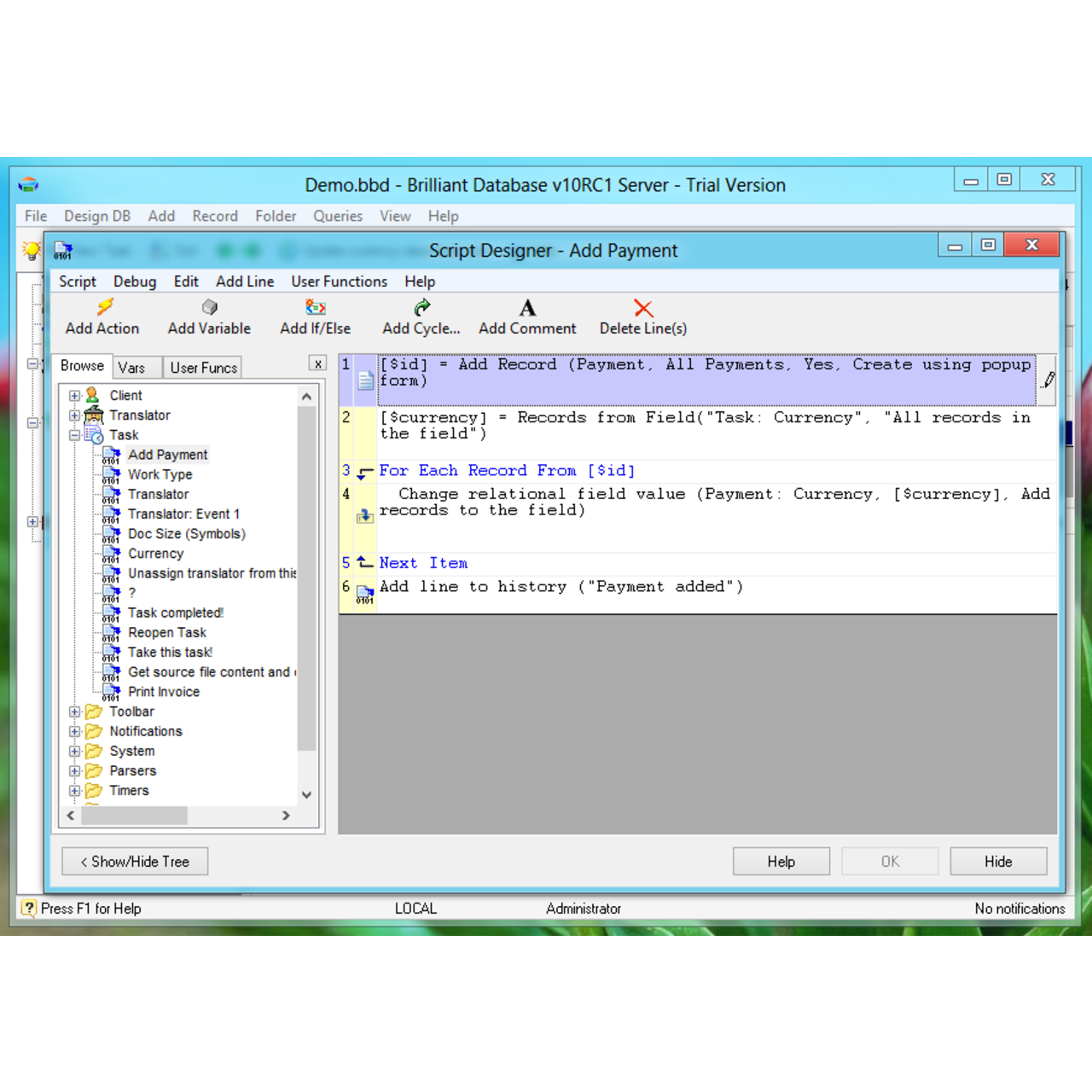
Task: Click the document icon on script line 1
Action: coord(365,380)
